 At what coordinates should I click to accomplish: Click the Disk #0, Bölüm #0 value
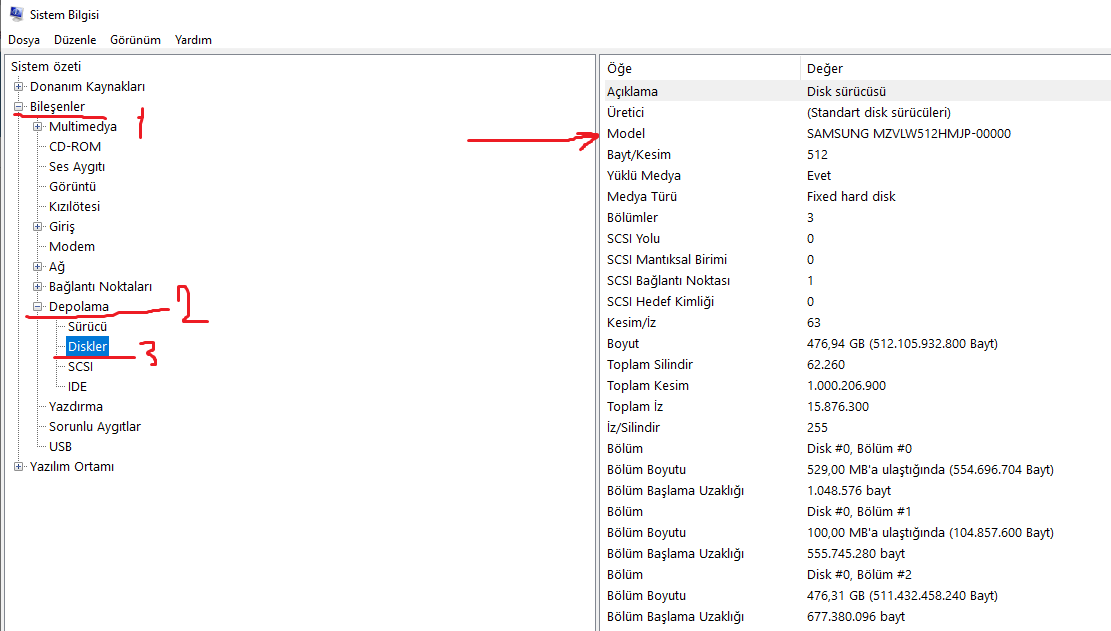tap(859, 449)
